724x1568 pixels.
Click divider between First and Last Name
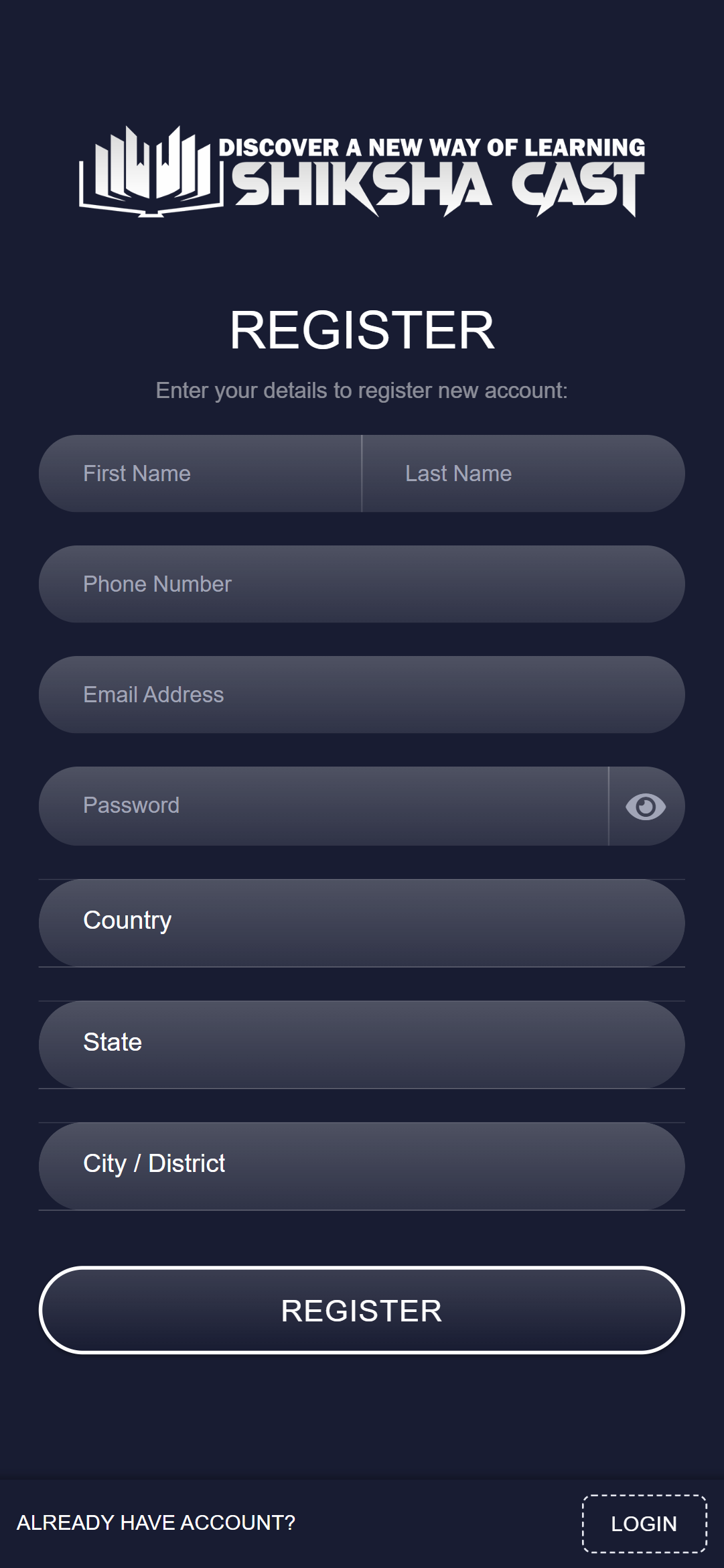point(362,474)
